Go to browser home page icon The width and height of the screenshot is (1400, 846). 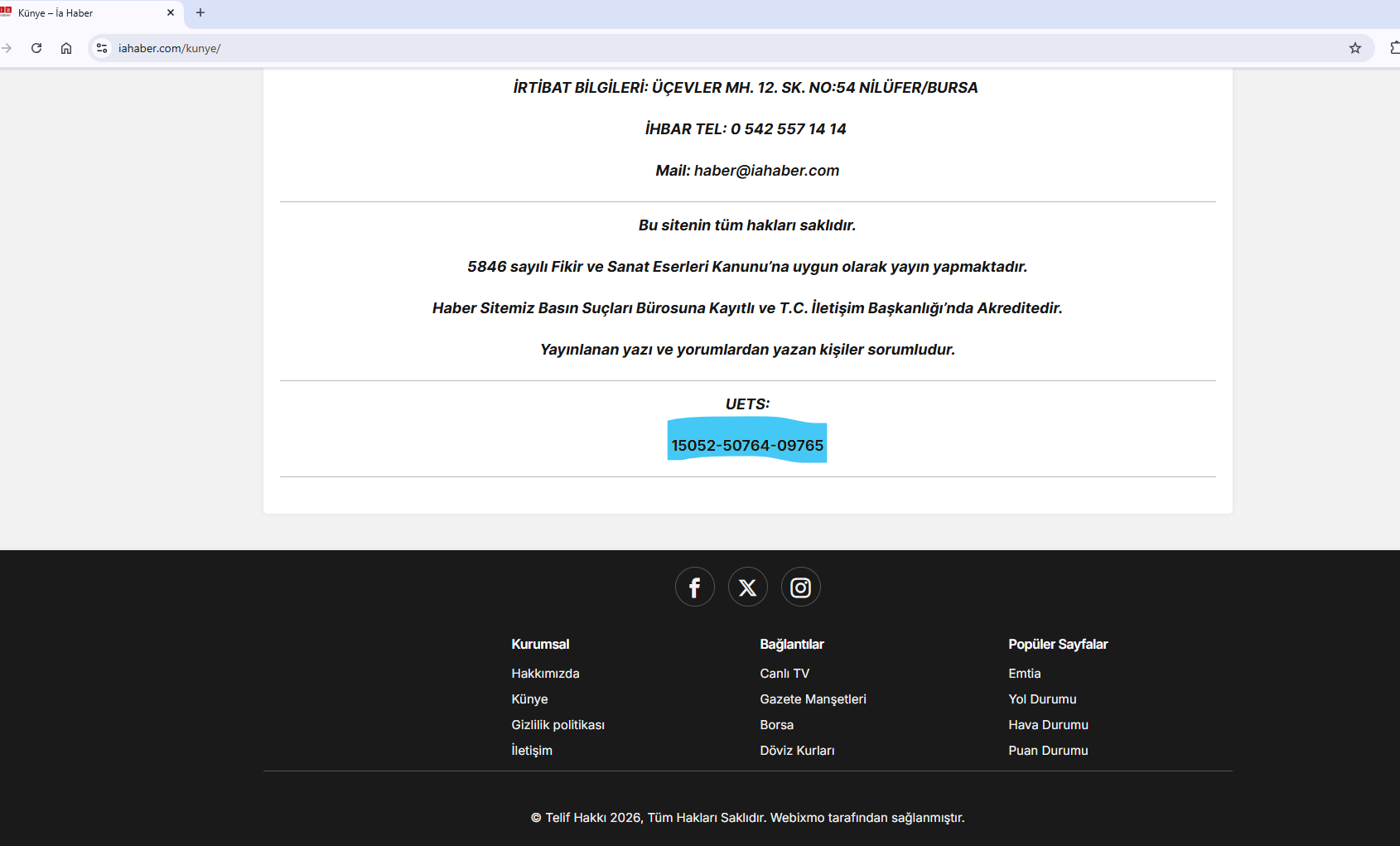pyautogui.click(x=66, y=48)
